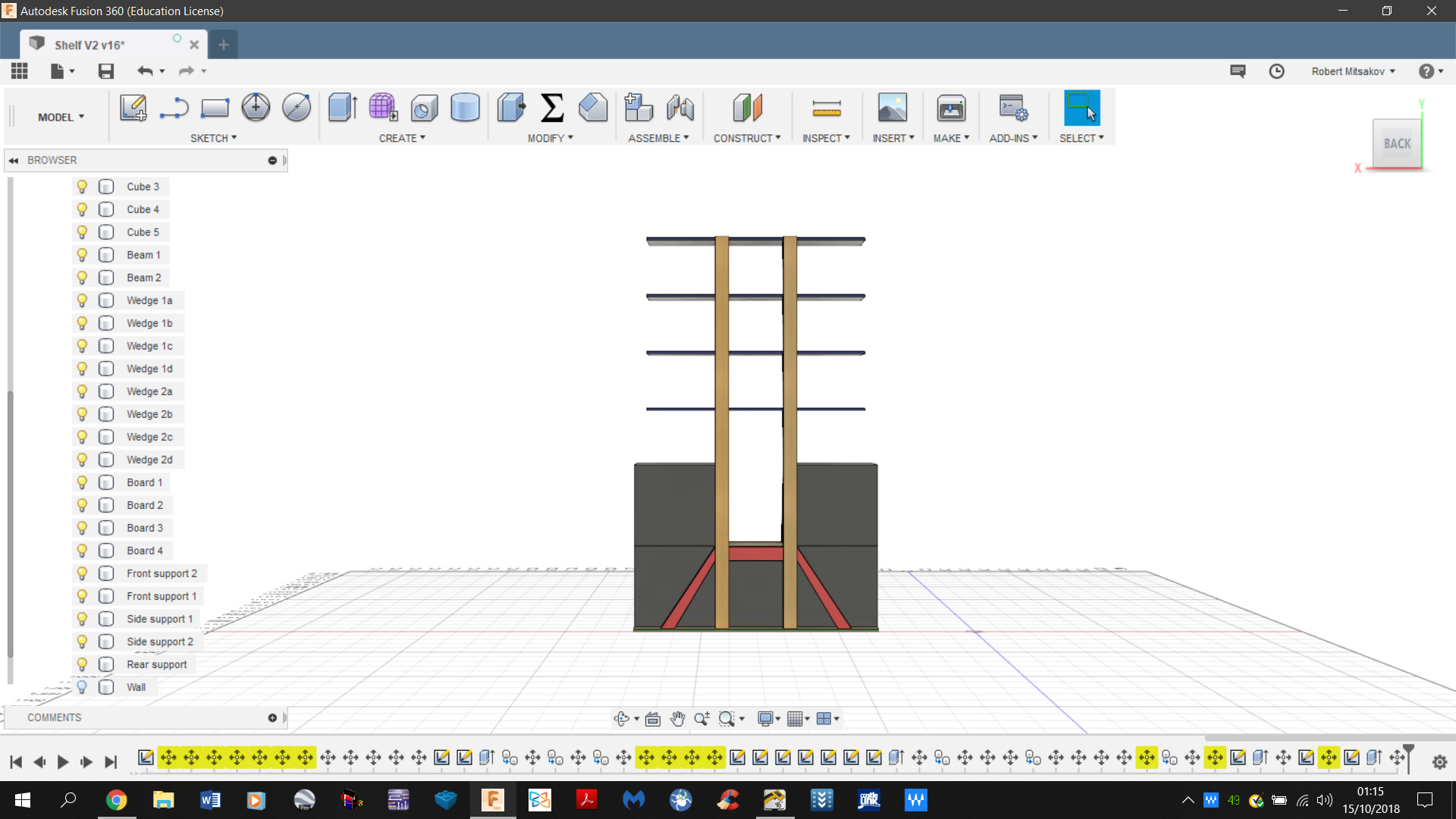This screenshot has width=1456, height=819.
Task: Open the 3D Print make icon
Action: [x=951, y=108]
